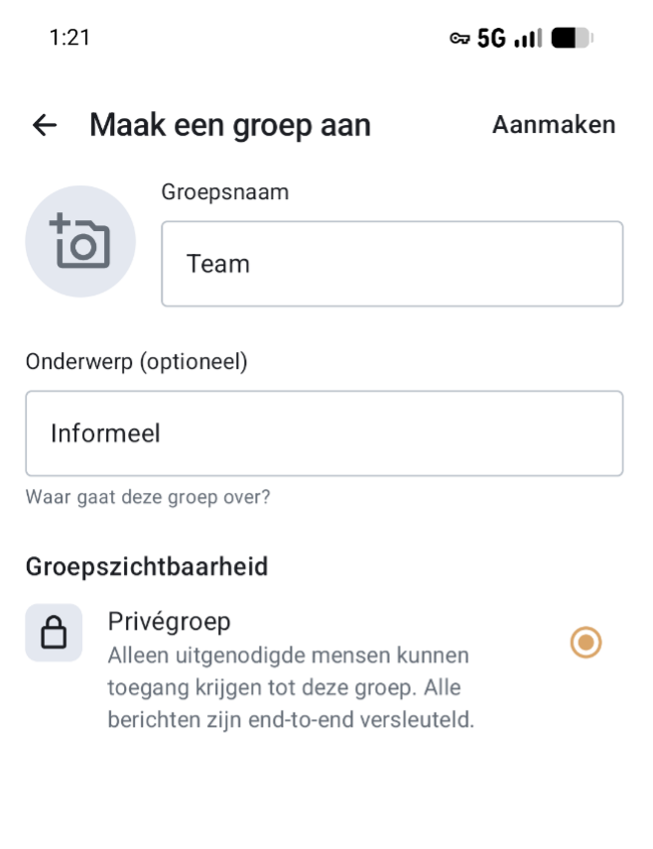Tap the add group photo camera icon
The width and height of the screenshot is (653, 849).
(x=80, y=240)
